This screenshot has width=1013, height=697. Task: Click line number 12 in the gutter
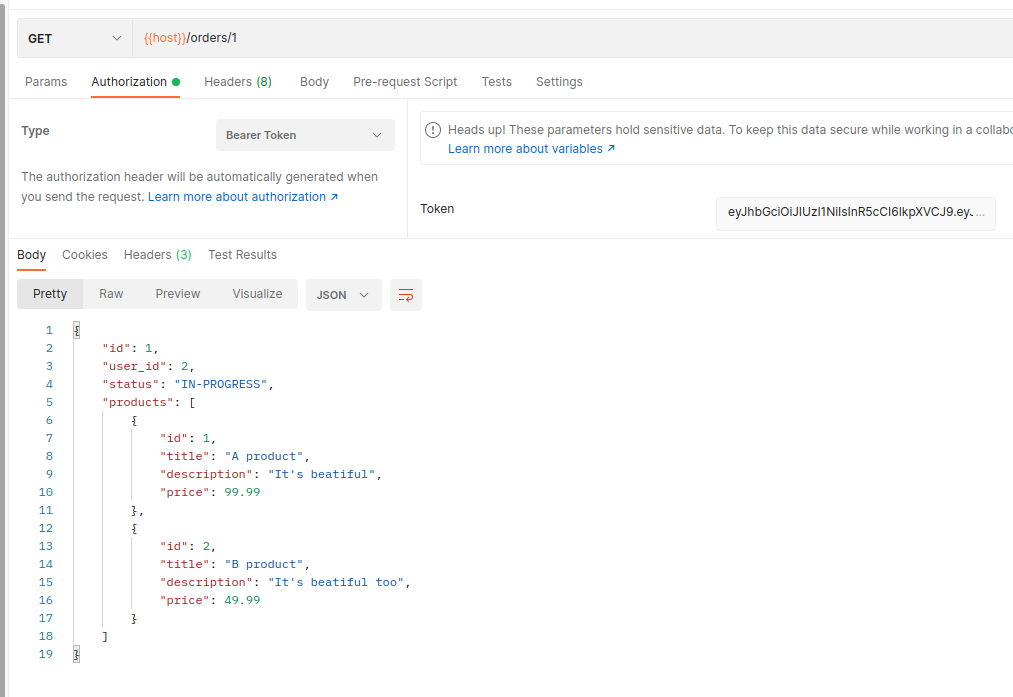point(45,528)
